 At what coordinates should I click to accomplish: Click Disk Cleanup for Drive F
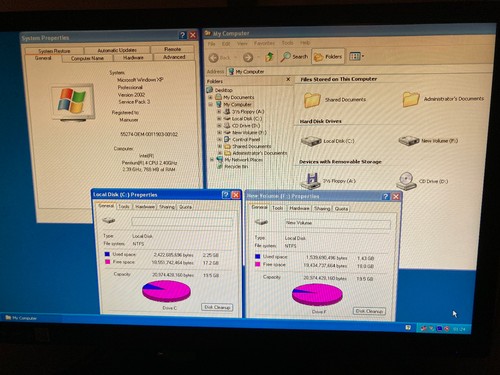pos(369,311)
